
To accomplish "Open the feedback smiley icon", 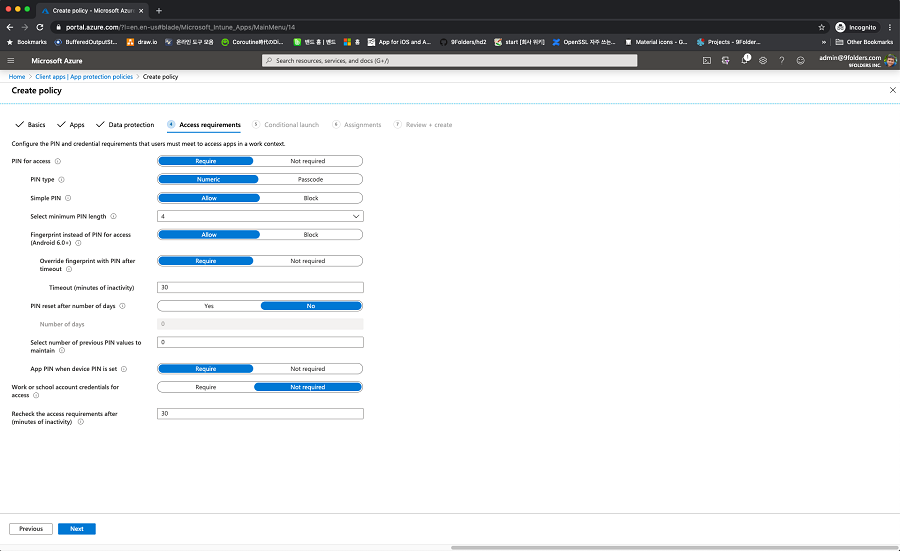I will 800,60.
